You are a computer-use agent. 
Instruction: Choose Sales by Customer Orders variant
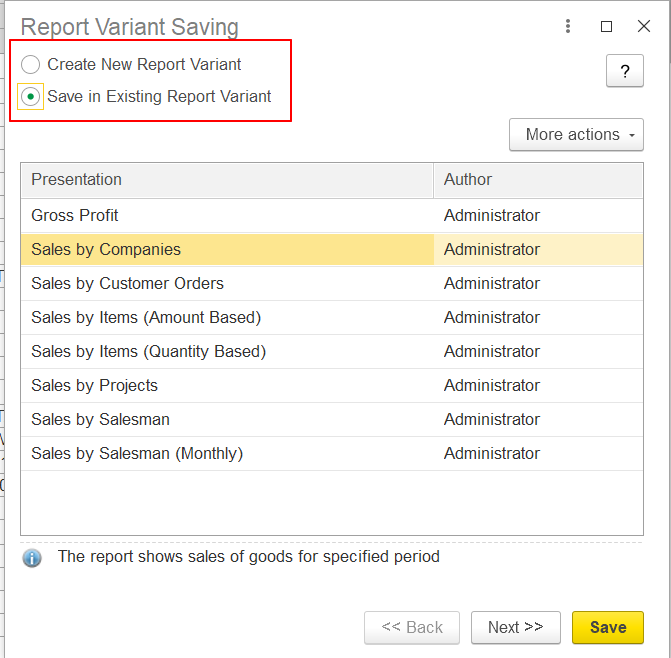[x=127, y=284]
